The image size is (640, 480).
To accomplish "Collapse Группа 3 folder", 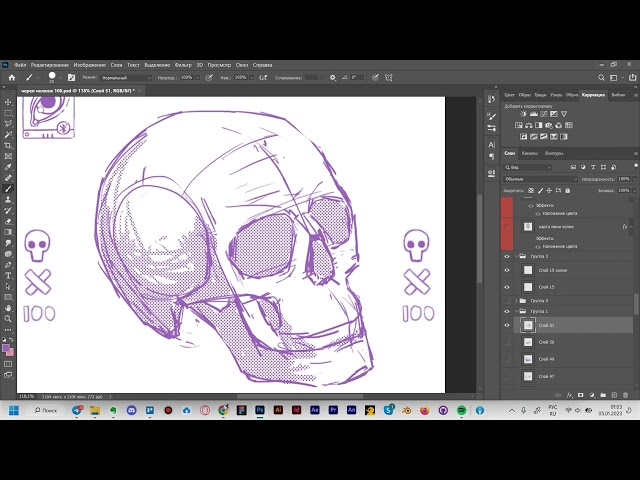I will [516, 256].
